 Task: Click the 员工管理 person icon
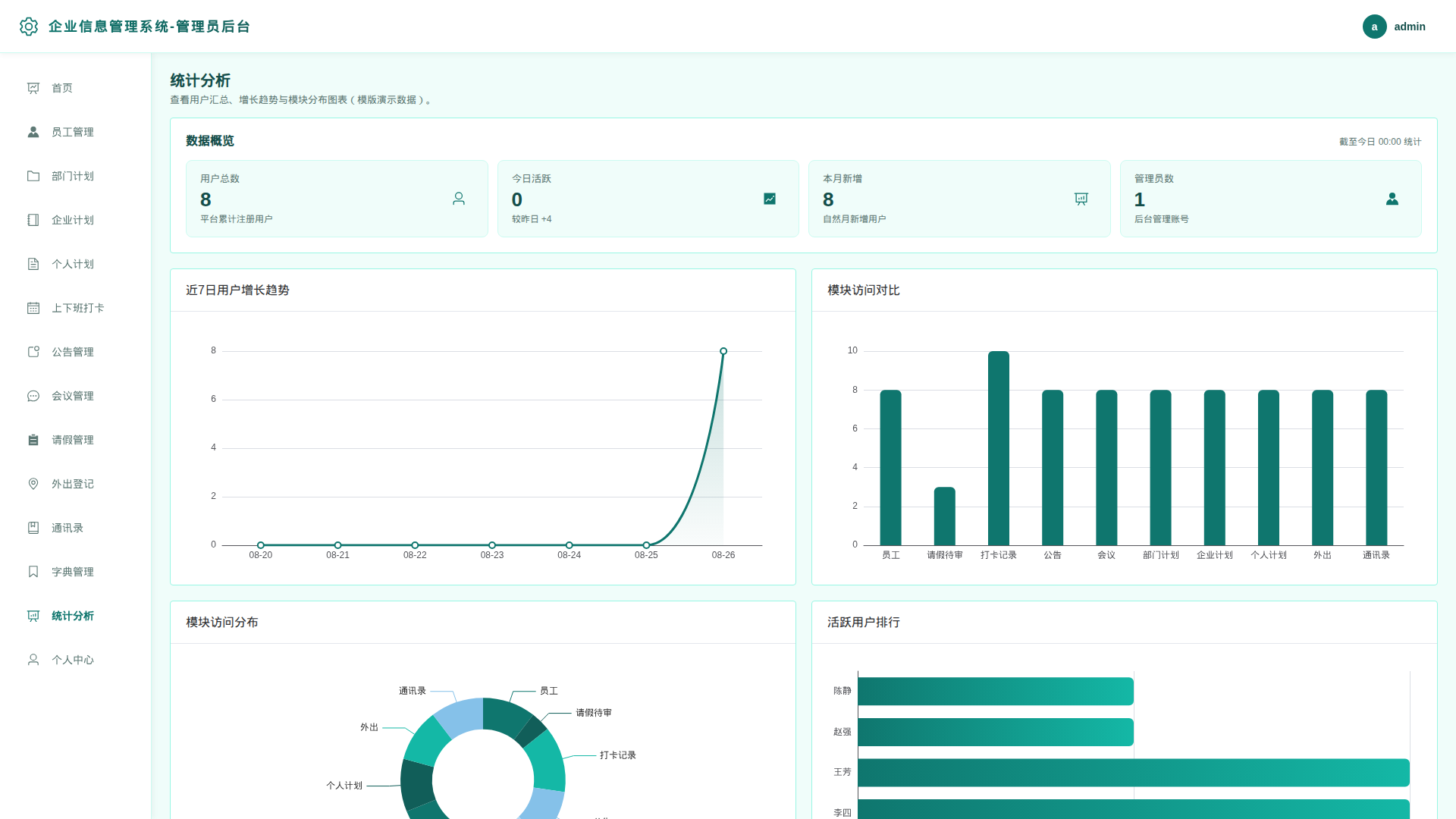point(33,132)
